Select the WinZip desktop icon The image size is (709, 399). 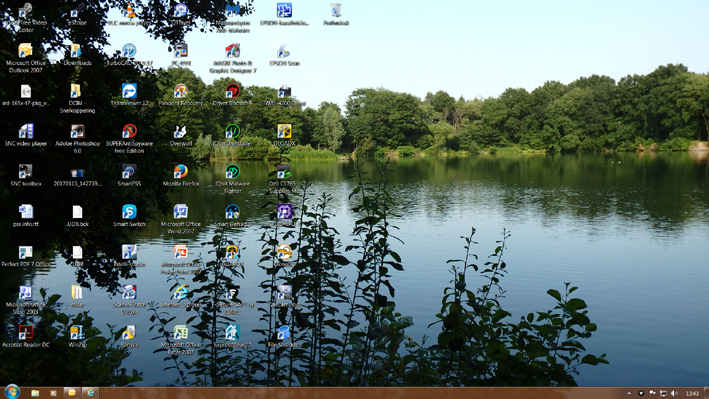77,337
